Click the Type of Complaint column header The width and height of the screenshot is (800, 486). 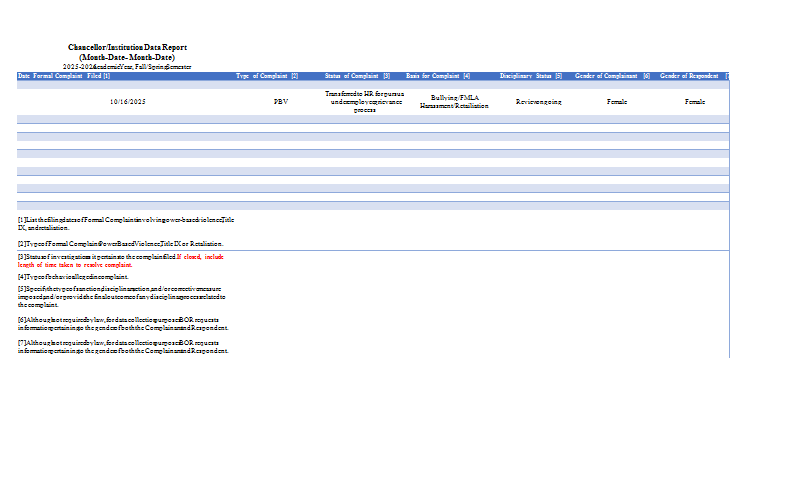coord(267,76)
